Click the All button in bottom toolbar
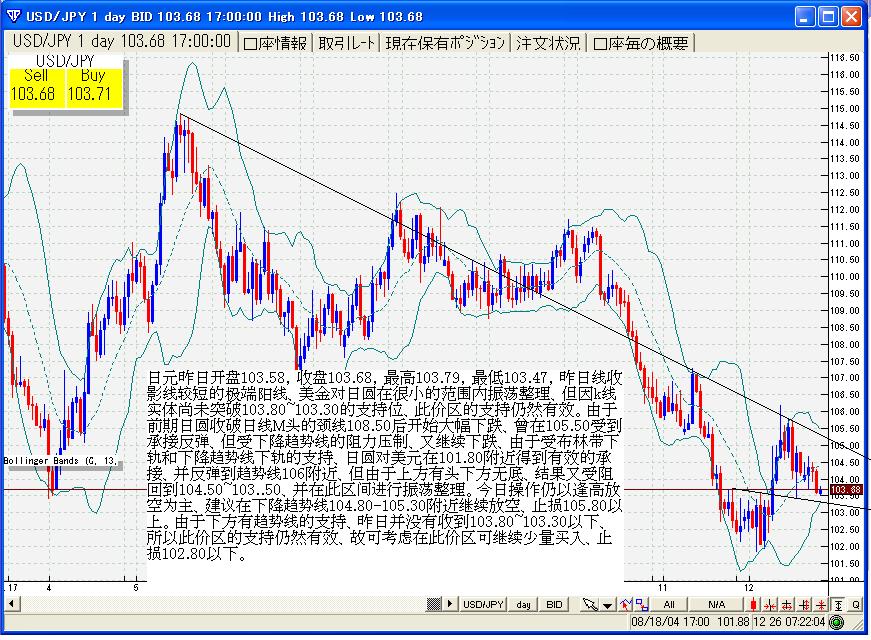 coord(669,604)
